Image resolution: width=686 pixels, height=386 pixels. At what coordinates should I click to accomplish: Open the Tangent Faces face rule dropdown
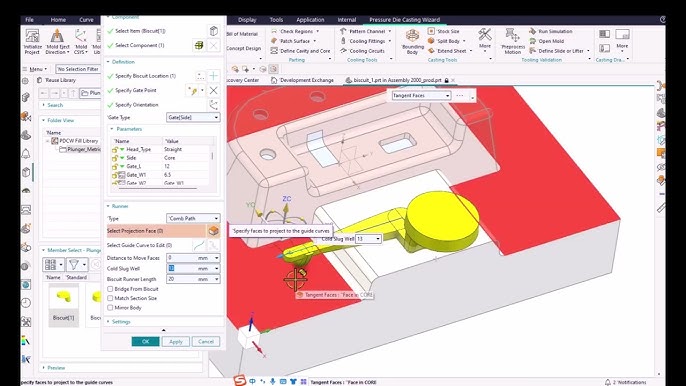tap(421, 95)
